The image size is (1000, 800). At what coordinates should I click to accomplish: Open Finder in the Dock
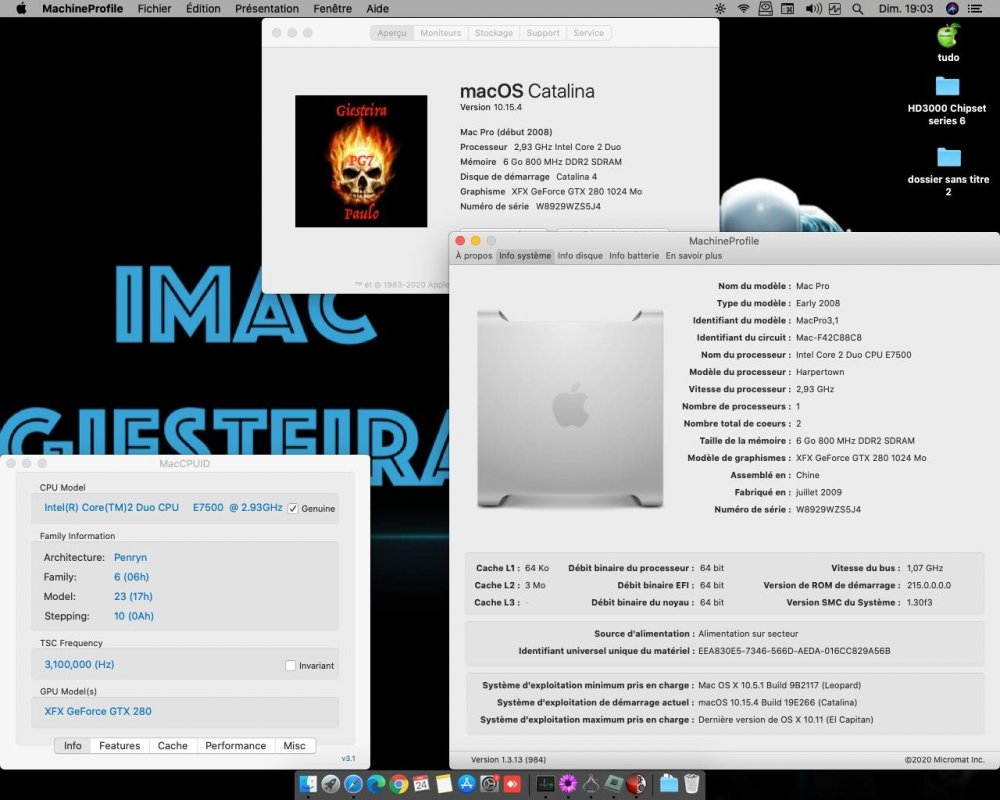(308, 784)
